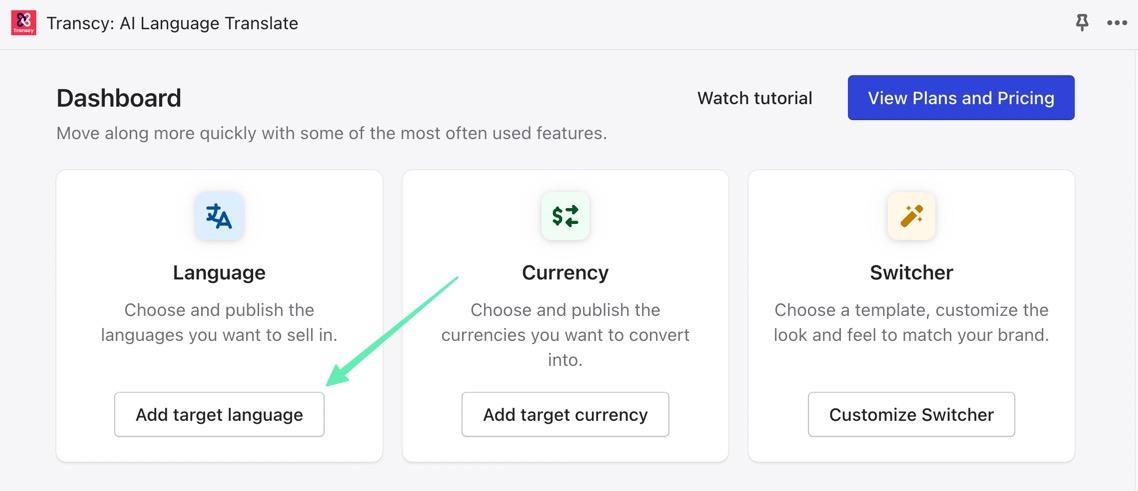Click the Switcher card description text
This screenshot has width=1138, height=491.
click(911, 322)
